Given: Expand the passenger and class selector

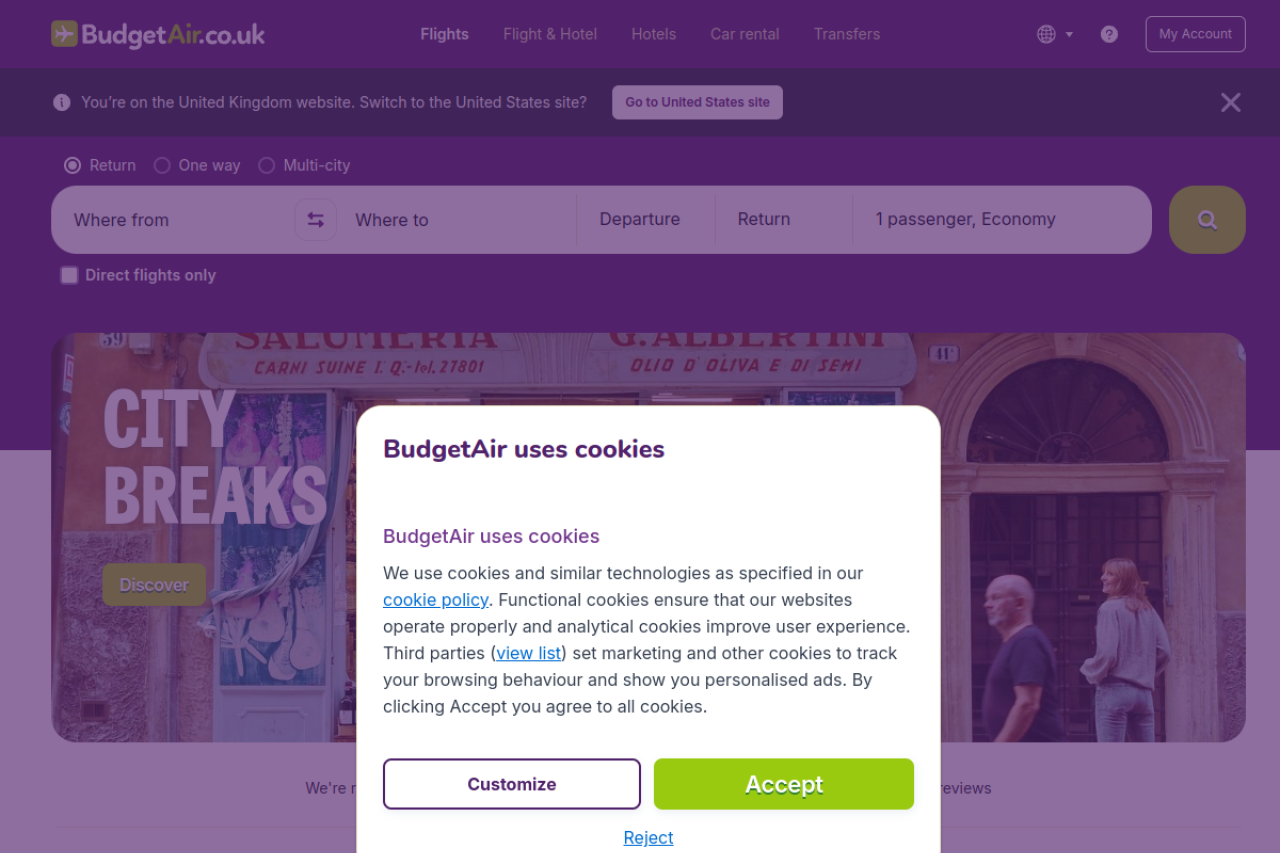Looking at the screenshot, I should pos(1000,220).
